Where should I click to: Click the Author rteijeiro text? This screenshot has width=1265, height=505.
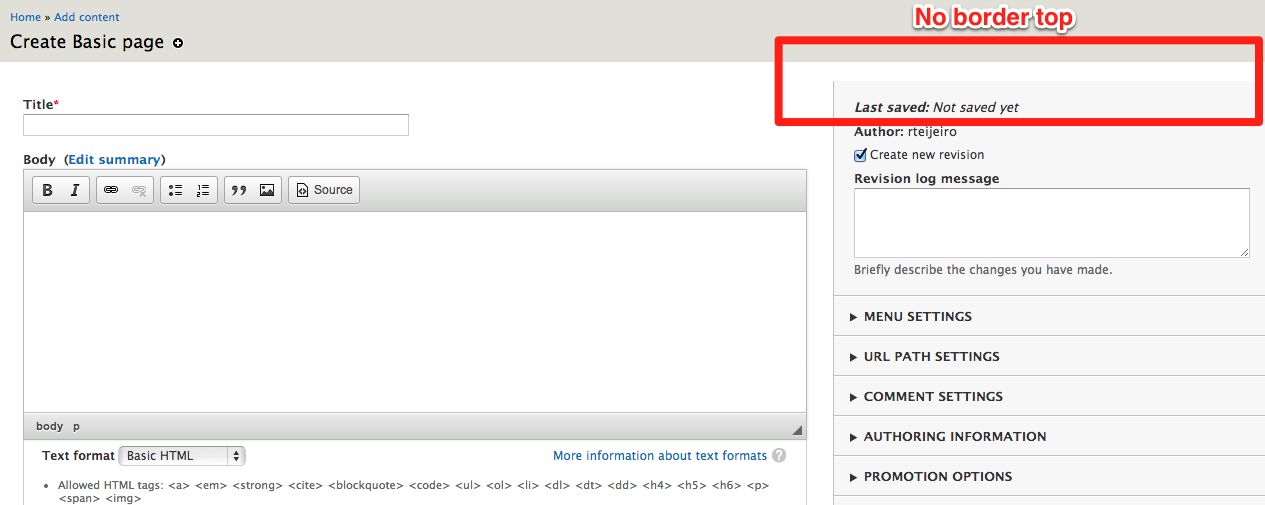(905, 131)
